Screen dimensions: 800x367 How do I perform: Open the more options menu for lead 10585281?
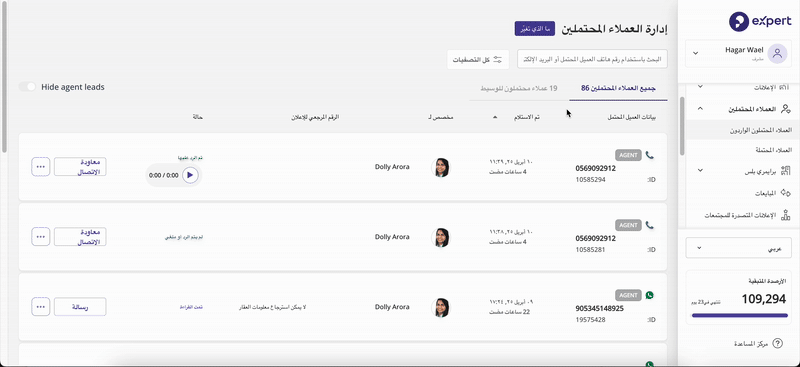point(41,236)
